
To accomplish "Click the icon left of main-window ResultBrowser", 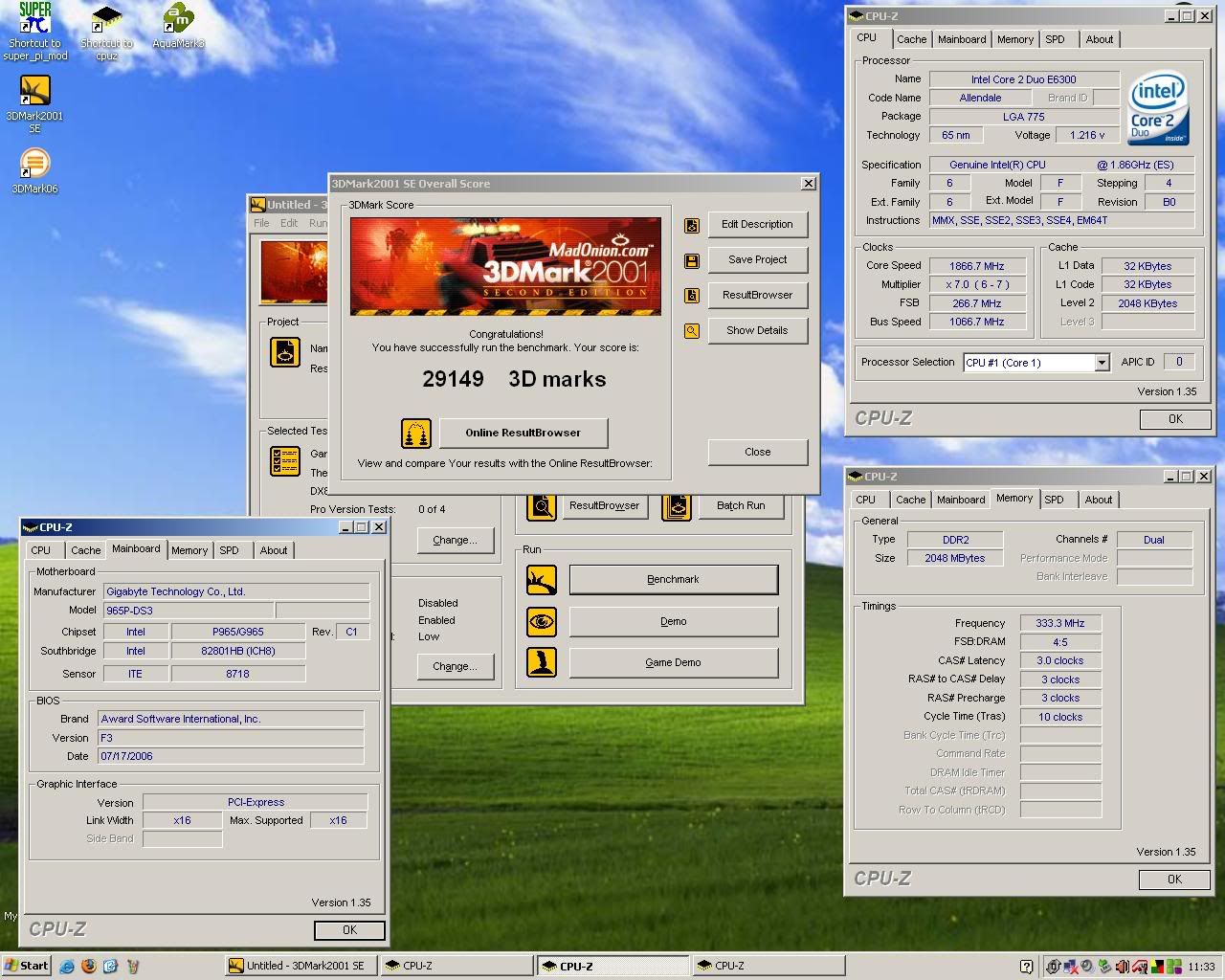I will point(542,506).
